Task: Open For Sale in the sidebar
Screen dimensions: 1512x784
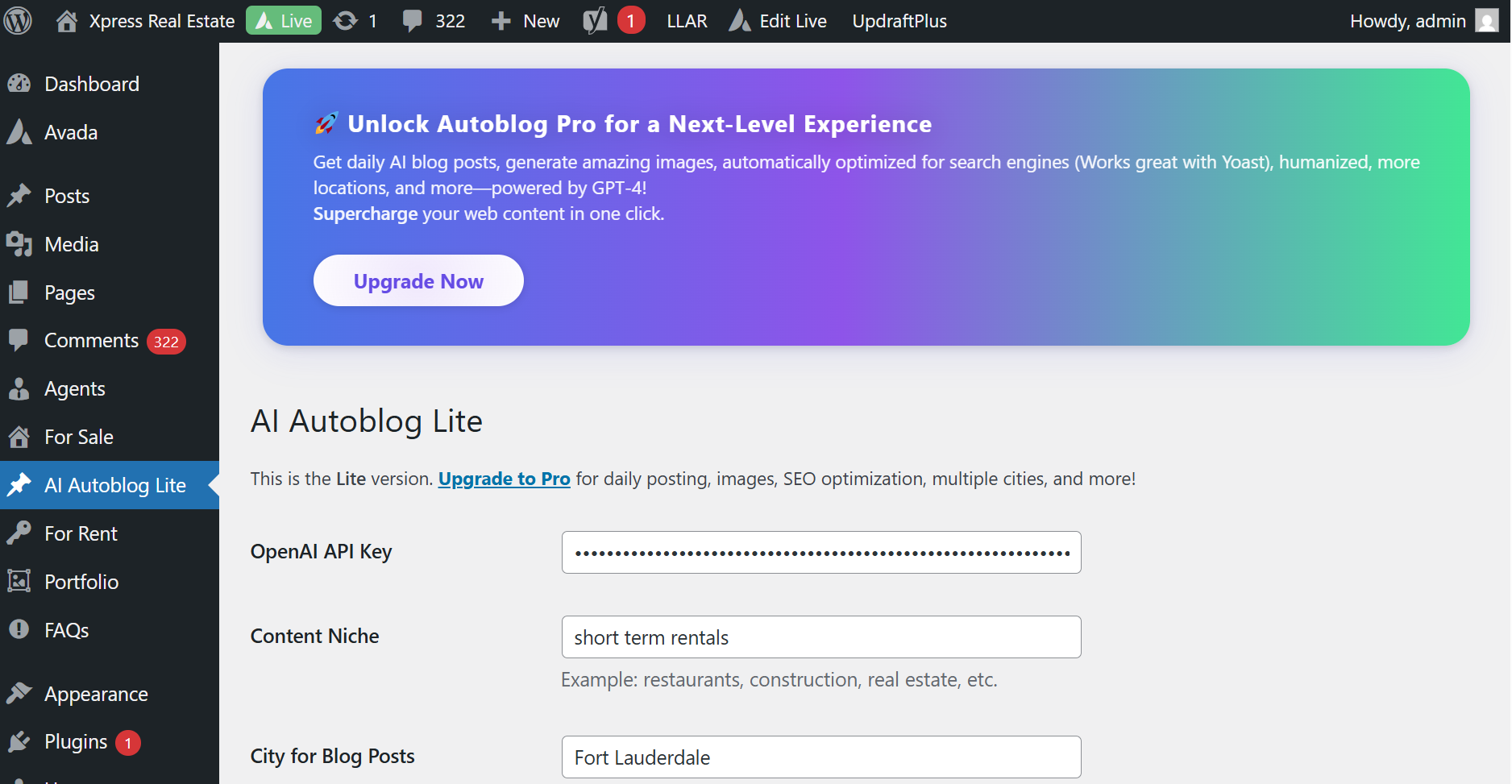Action: click(x=78, y=437)
